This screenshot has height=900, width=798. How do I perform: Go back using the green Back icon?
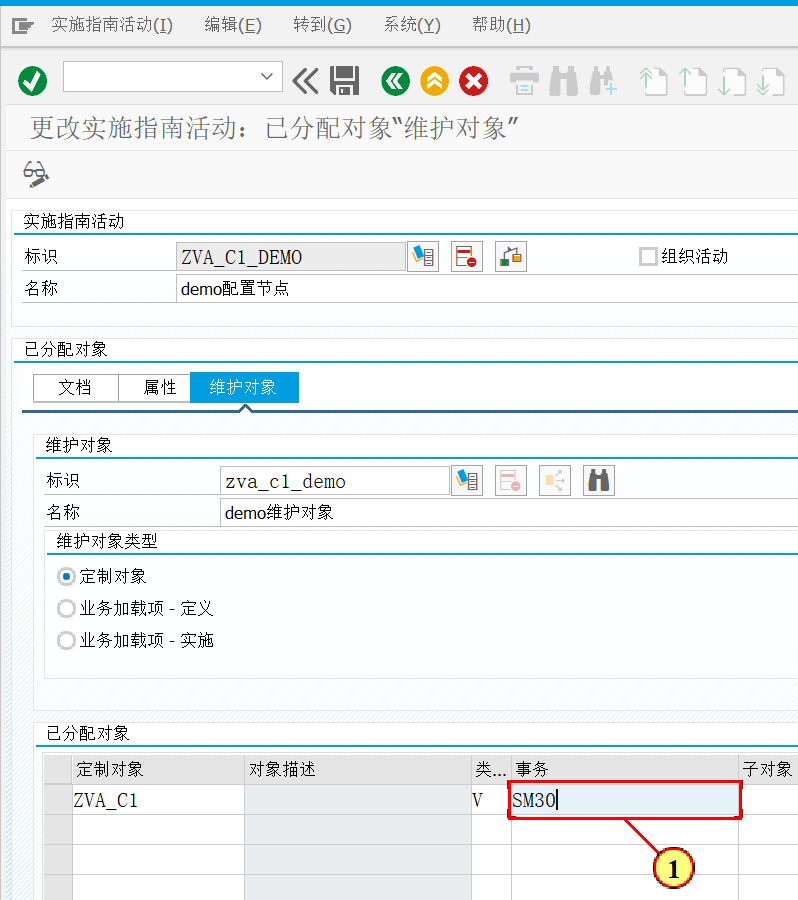pyautogui.click(x=396, y=80)
